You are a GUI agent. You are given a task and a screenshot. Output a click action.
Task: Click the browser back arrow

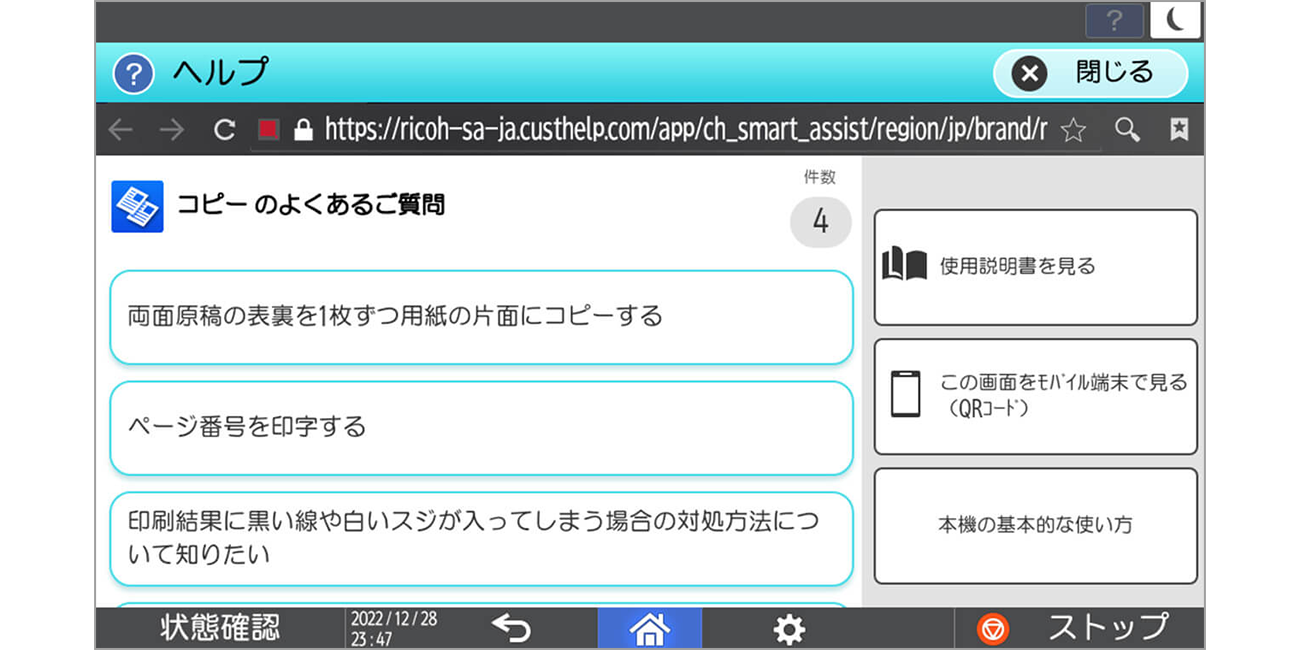[120, 130]
